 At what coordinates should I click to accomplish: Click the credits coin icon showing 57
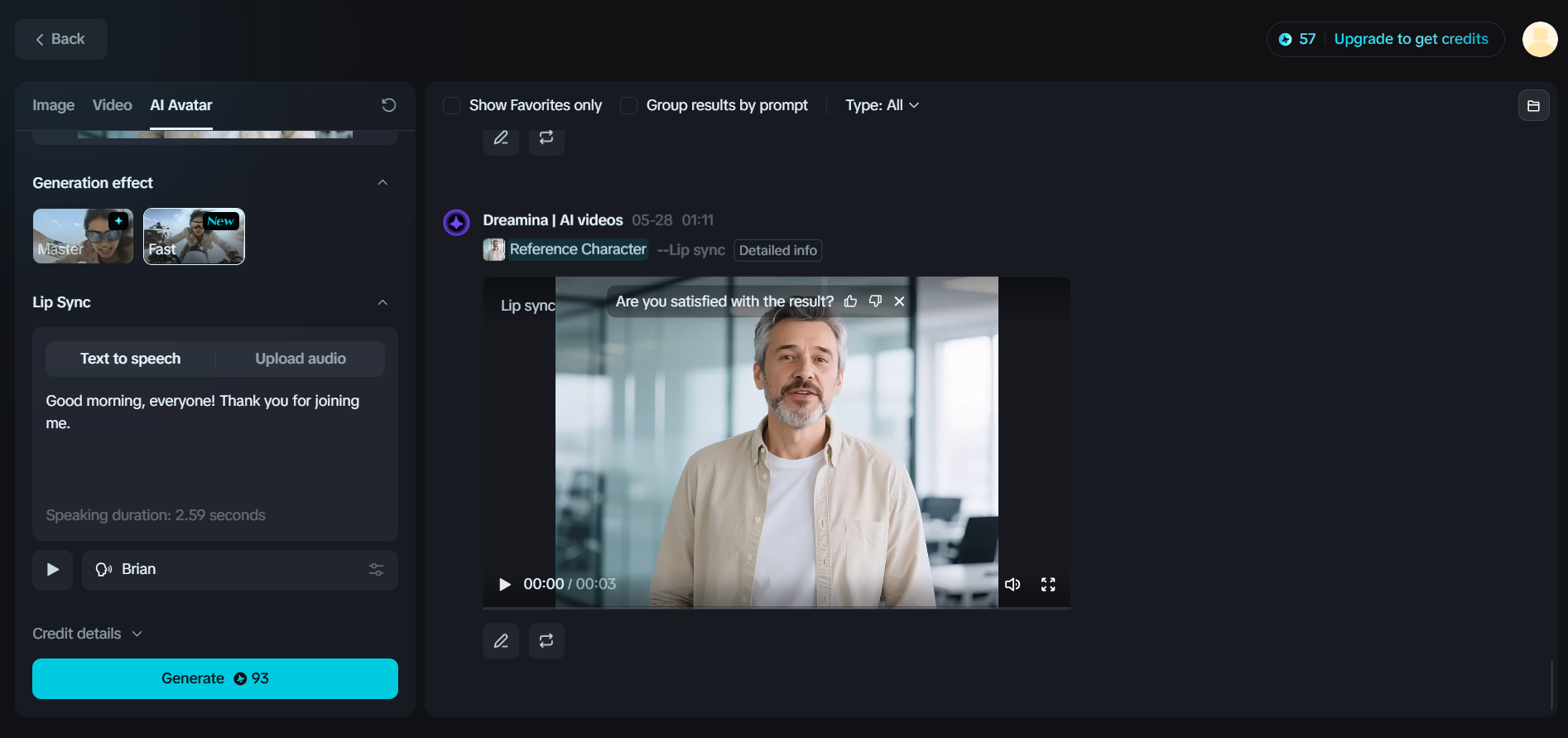(x=1285, y=39)
